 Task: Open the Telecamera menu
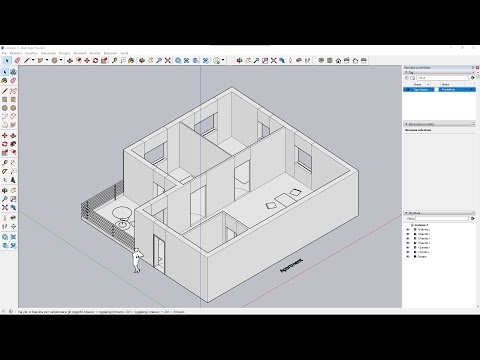coord(48,53)
